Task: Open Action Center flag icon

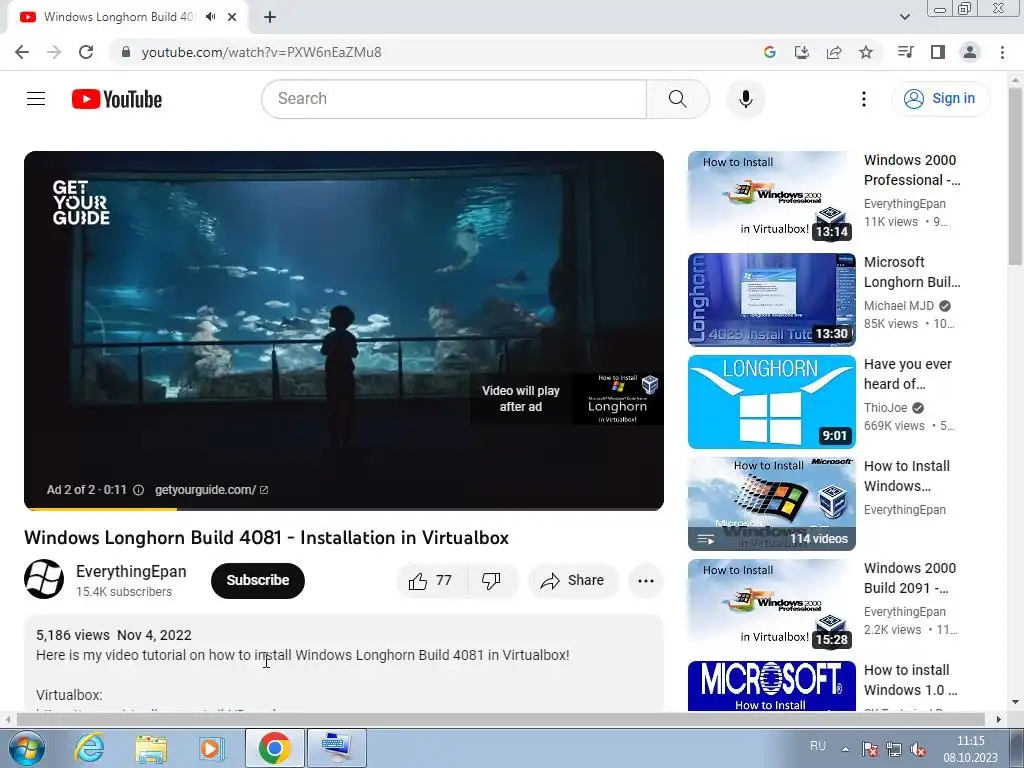Action: point(870,749)
